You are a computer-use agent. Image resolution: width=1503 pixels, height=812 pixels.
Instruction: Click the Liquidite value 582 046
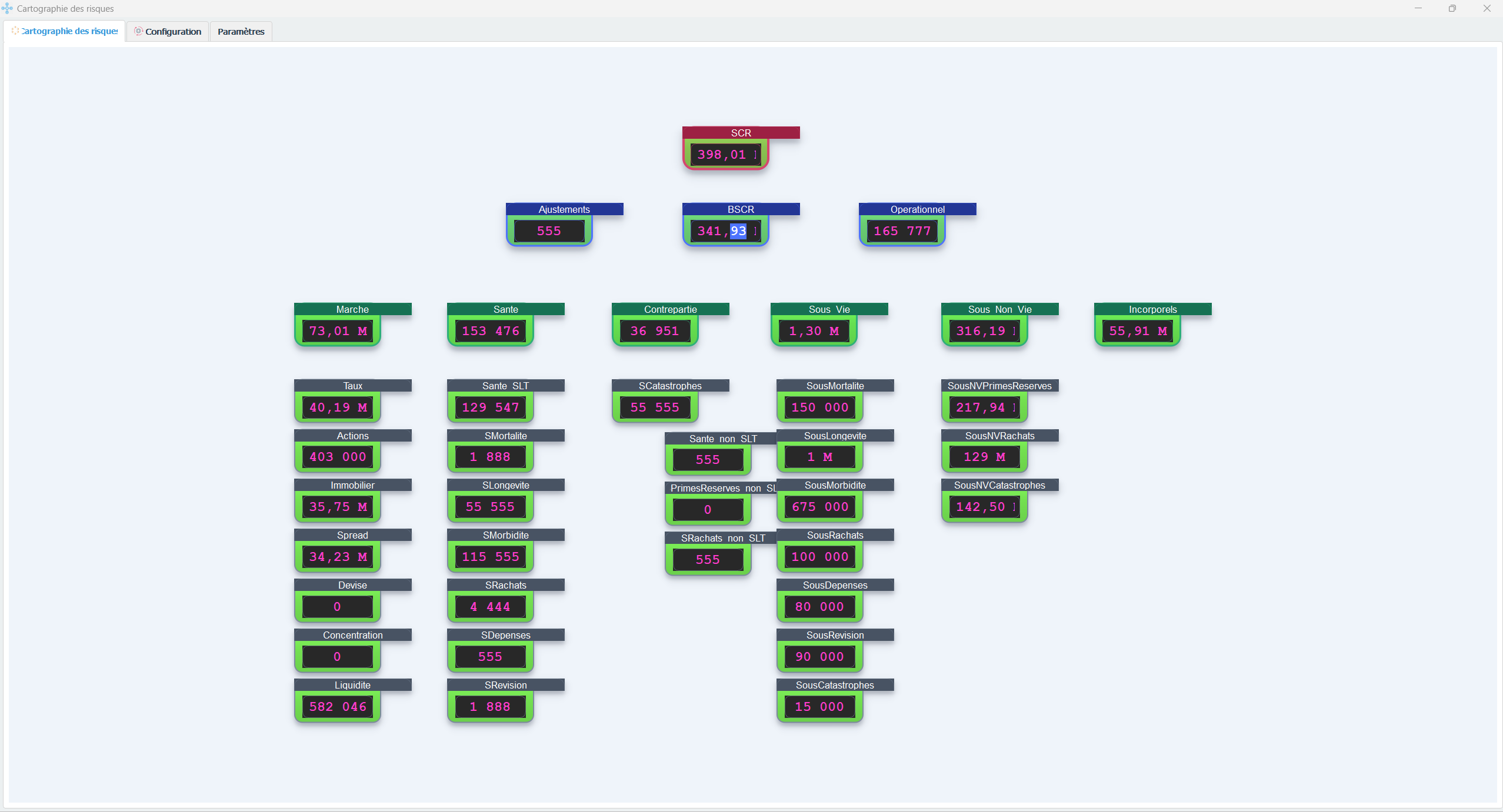(338, 707)
